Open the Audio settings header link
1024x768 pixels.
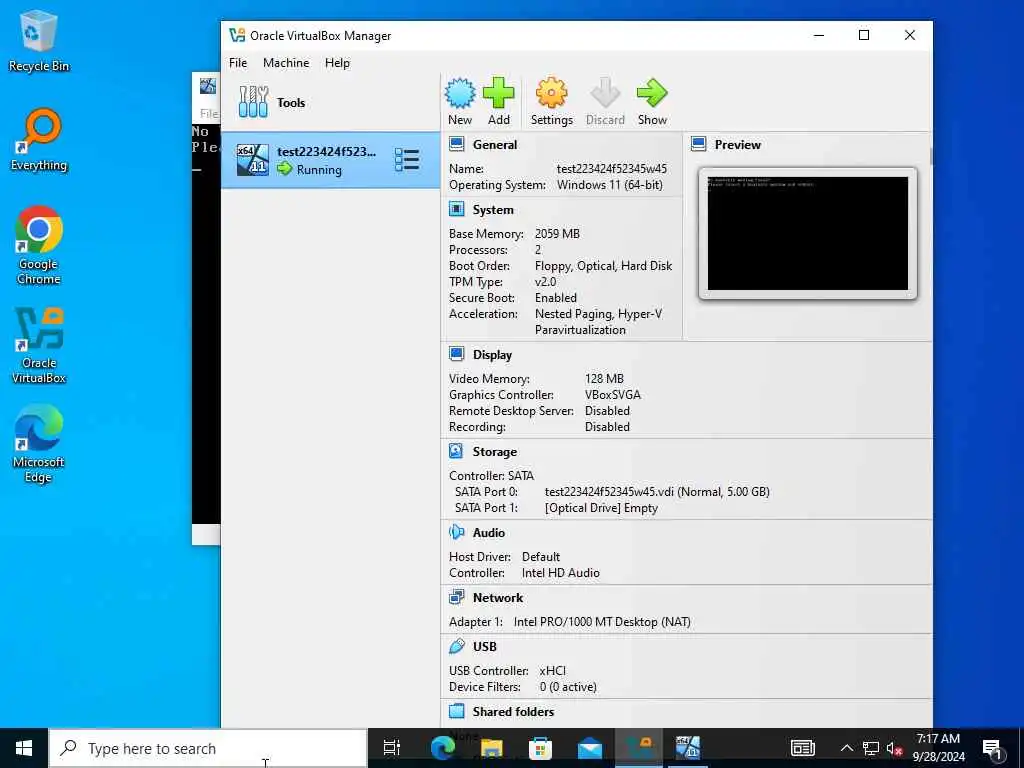(488, 533)
